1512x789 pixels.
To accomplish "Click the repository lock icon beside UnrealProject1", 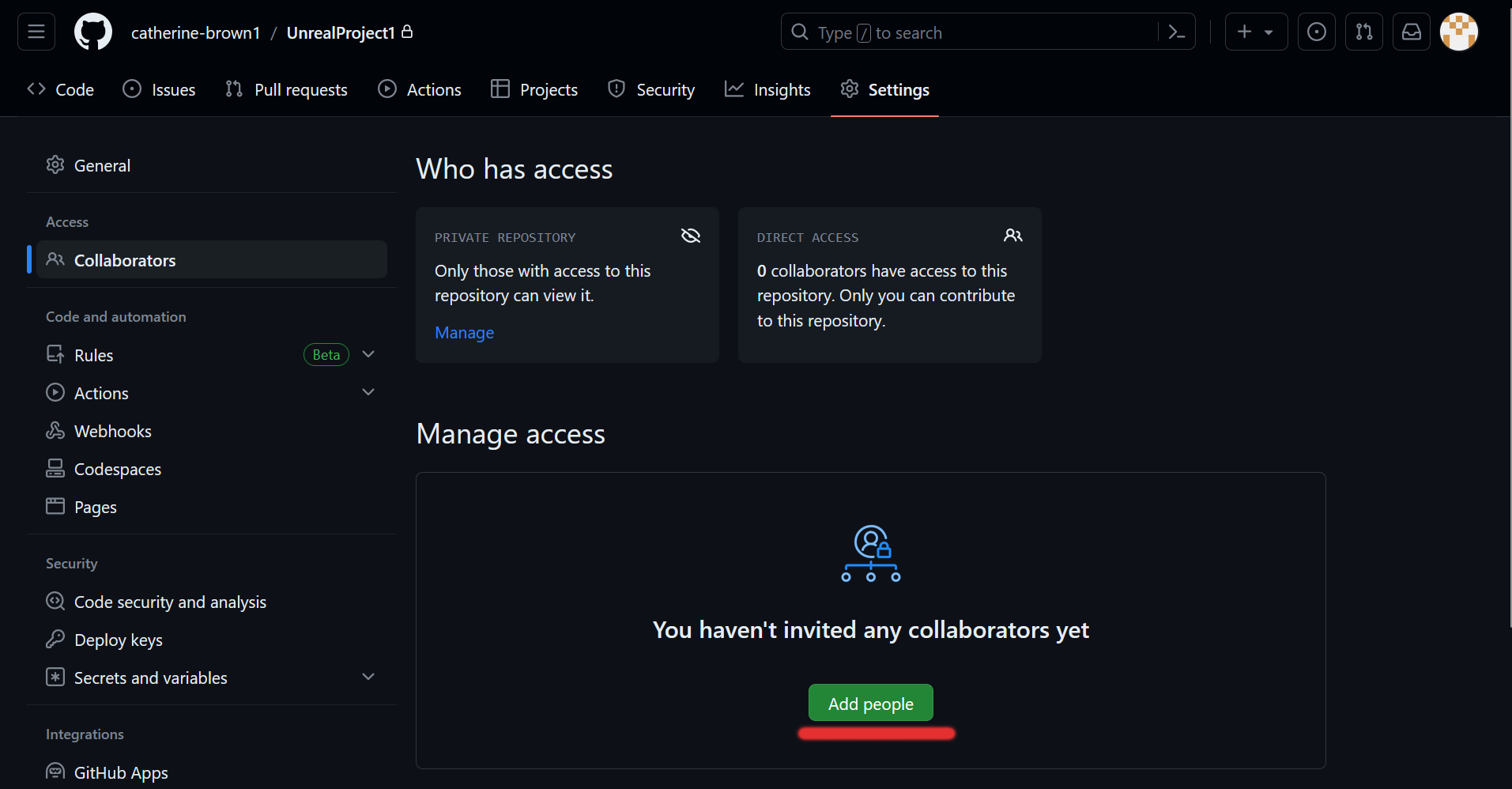I will (407, 32).
